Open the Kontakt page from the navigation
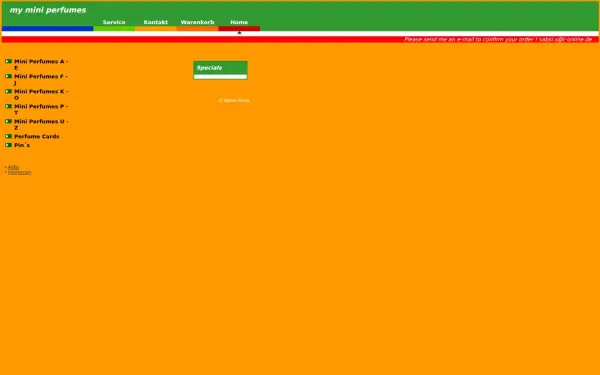 156,22
